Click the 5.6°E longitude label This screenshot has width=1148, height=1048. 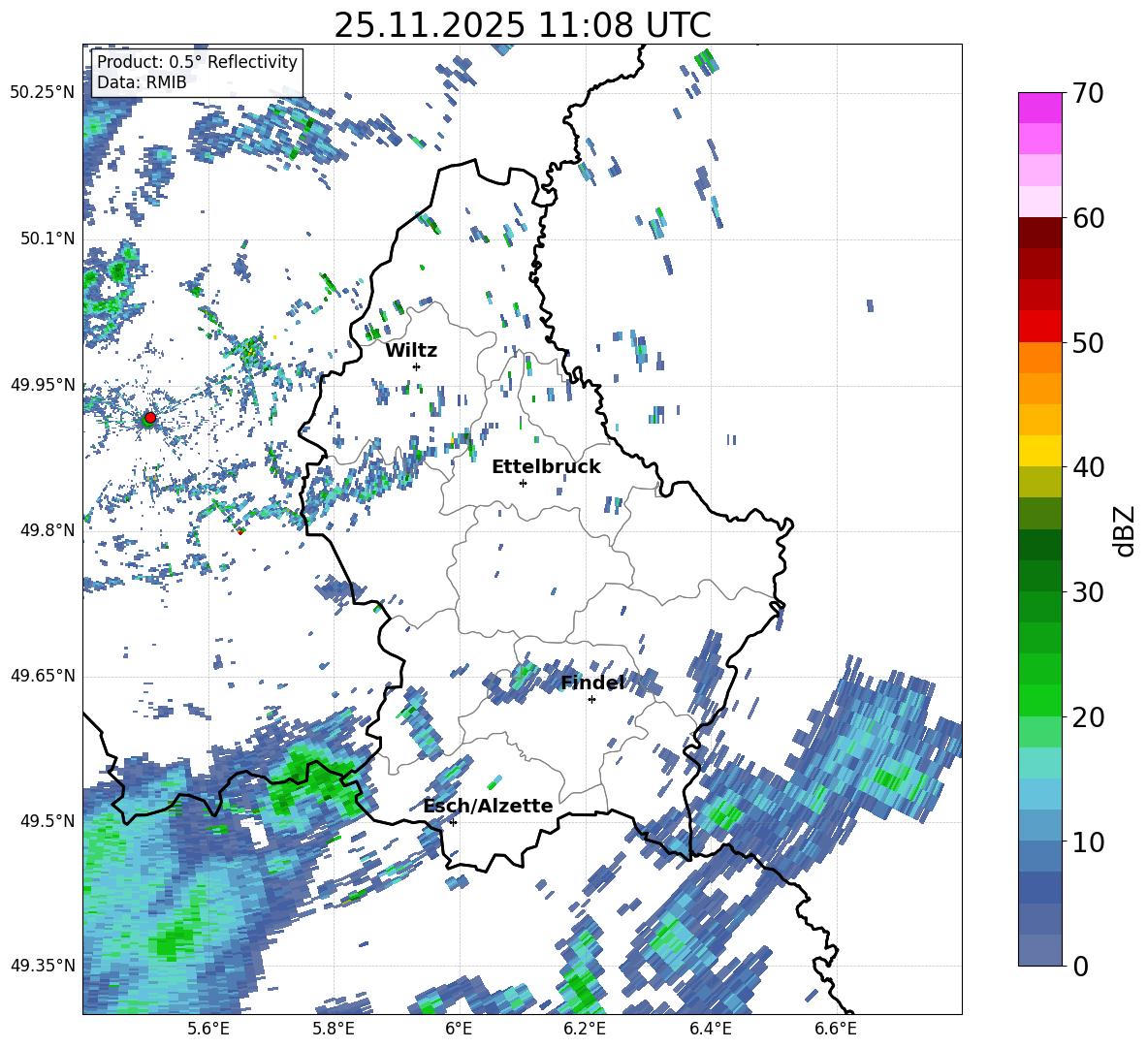[x=207, y=1029]
